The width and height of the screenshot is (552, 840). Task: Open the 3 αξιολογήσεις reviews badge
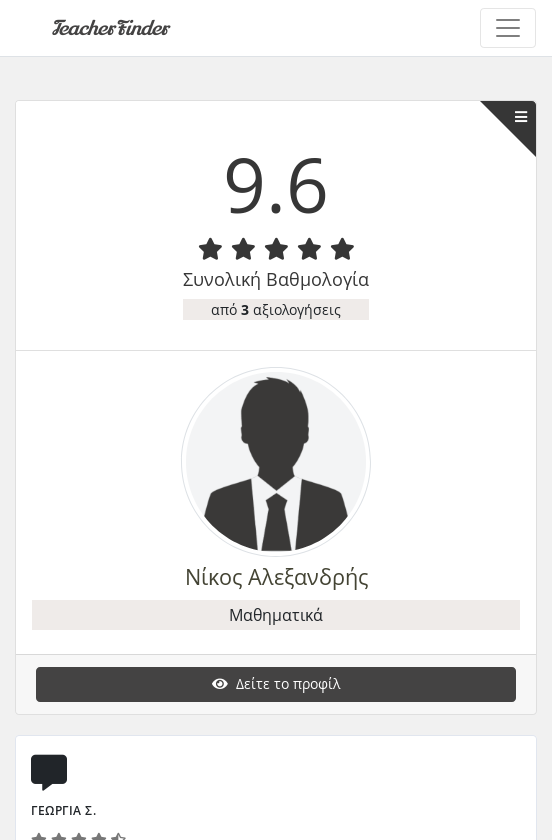coord(276,310)
